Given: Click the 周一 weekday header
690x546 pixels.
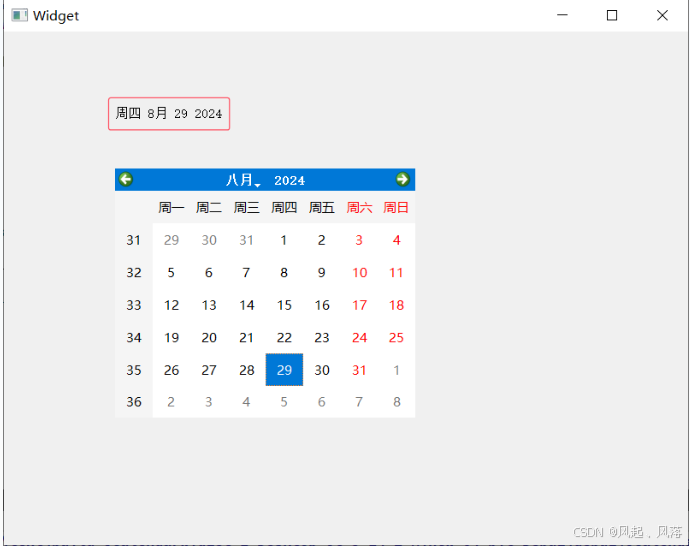Looking at the screenshot, I should point(171,207).
